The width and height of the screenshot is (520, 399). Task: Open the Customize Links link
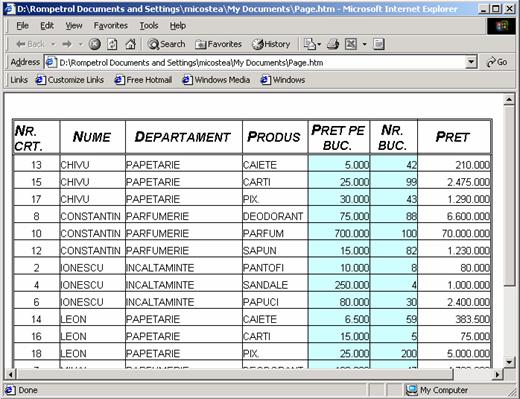[70, 80]
